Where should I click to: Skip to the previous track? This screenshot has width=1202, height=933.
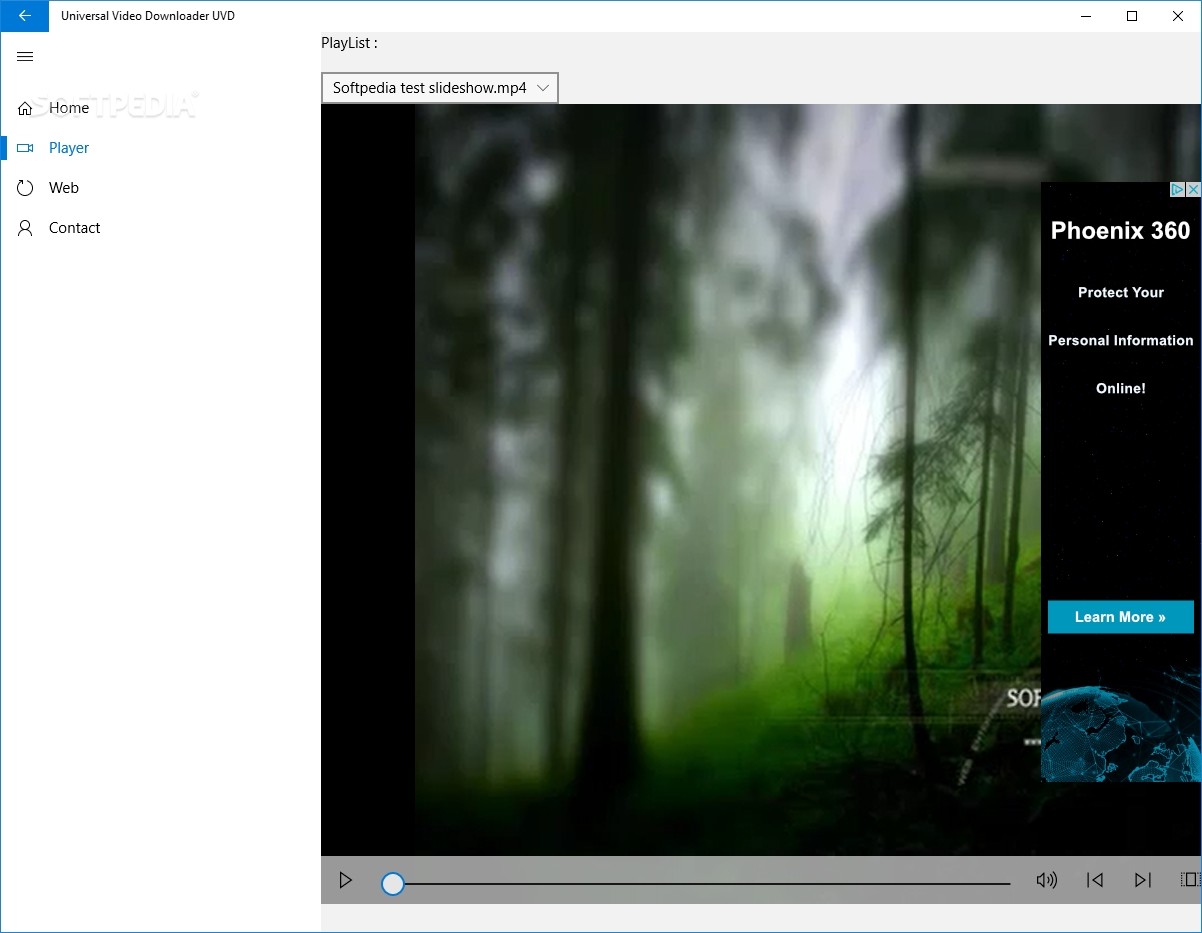(x=1095, y=880)
